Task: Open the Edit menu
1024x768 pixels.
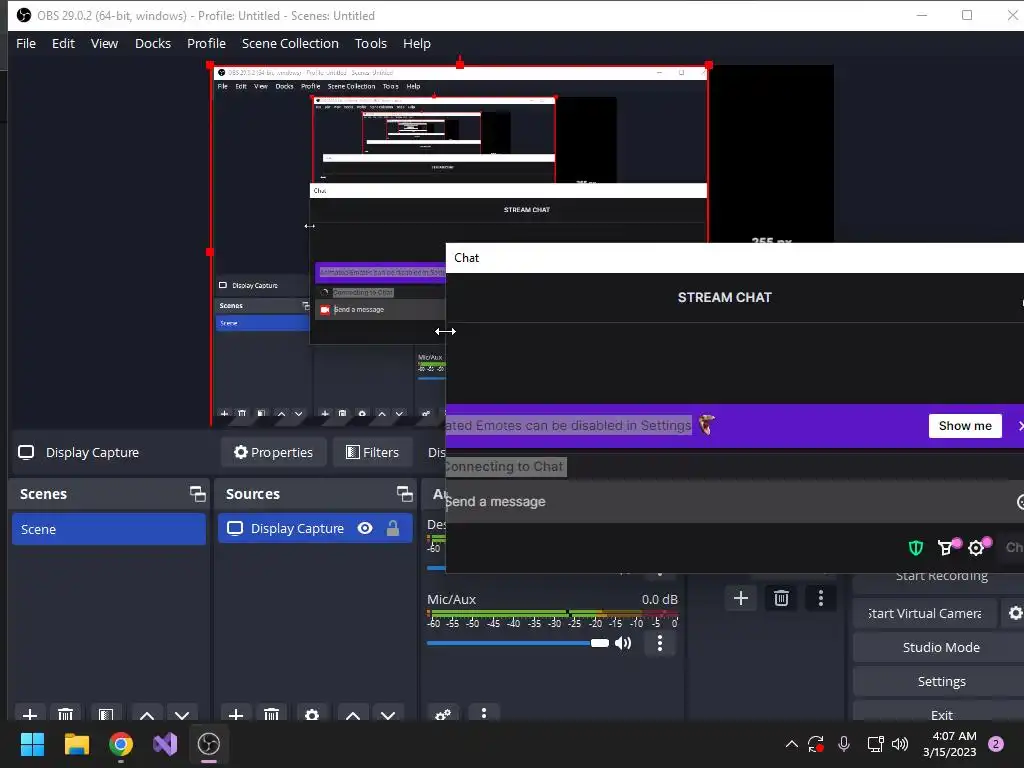Action: [63, 43]
